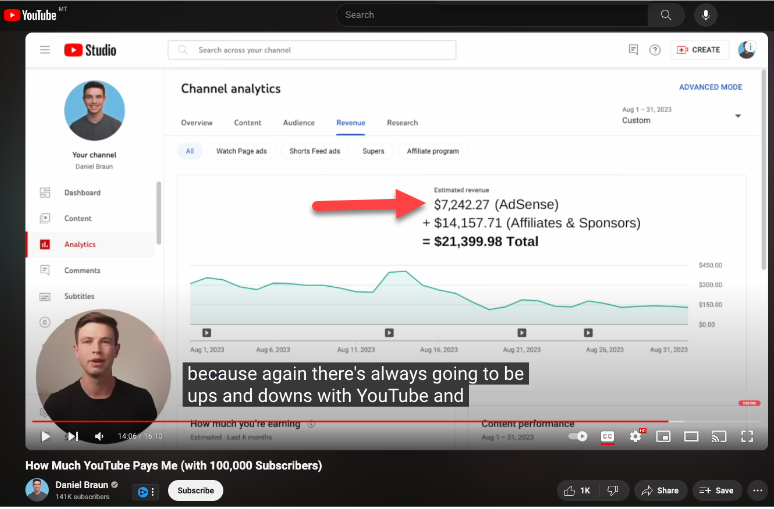Viewport: 774px width, 509px height.
Task: Switch to Overview analytics tab
Action: [196, 122]
